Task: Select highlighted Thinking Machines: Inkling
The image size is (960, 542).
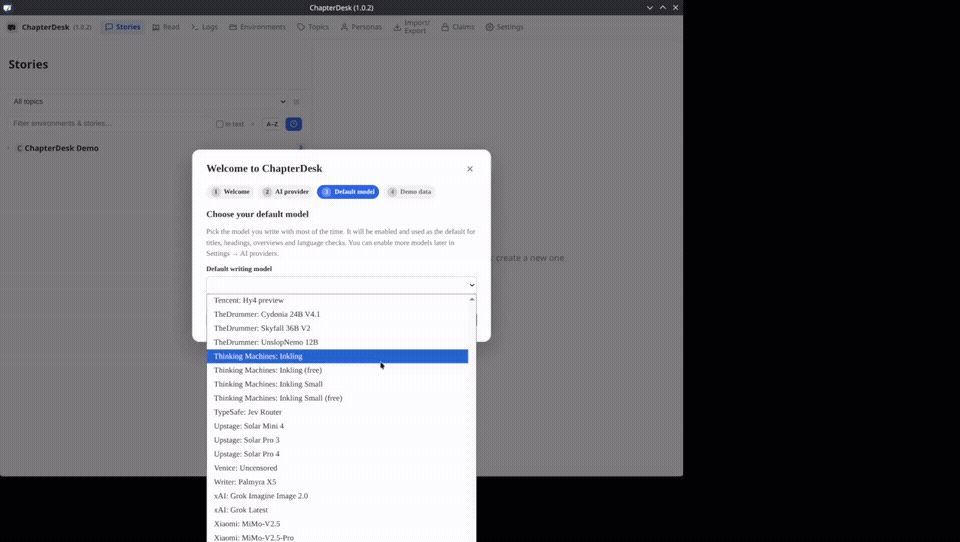Action: click(337, 356)
